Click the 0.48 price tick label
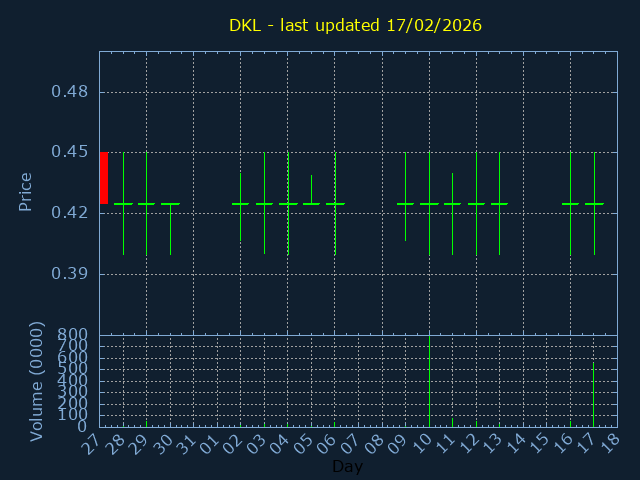 point(70,92)
